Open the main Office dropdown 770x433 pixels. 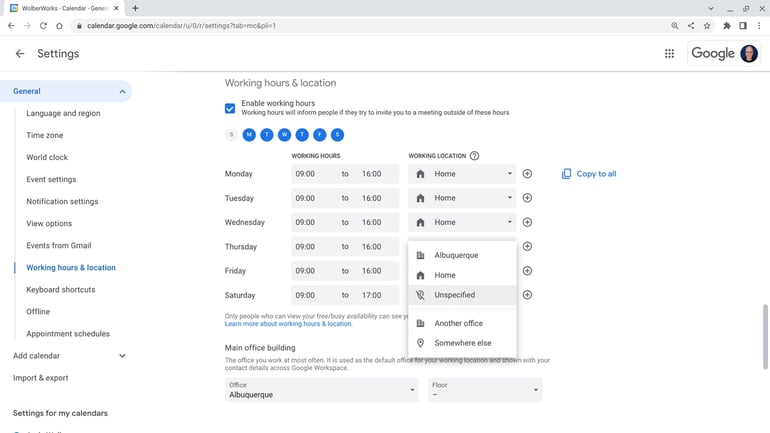tap(321, 390)
